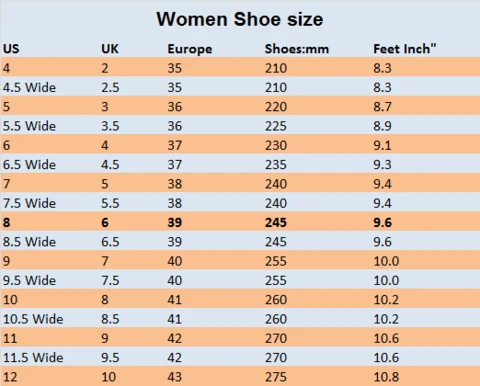480x386 pixels.
Task: Select the US column header
Action: [11, 49]
